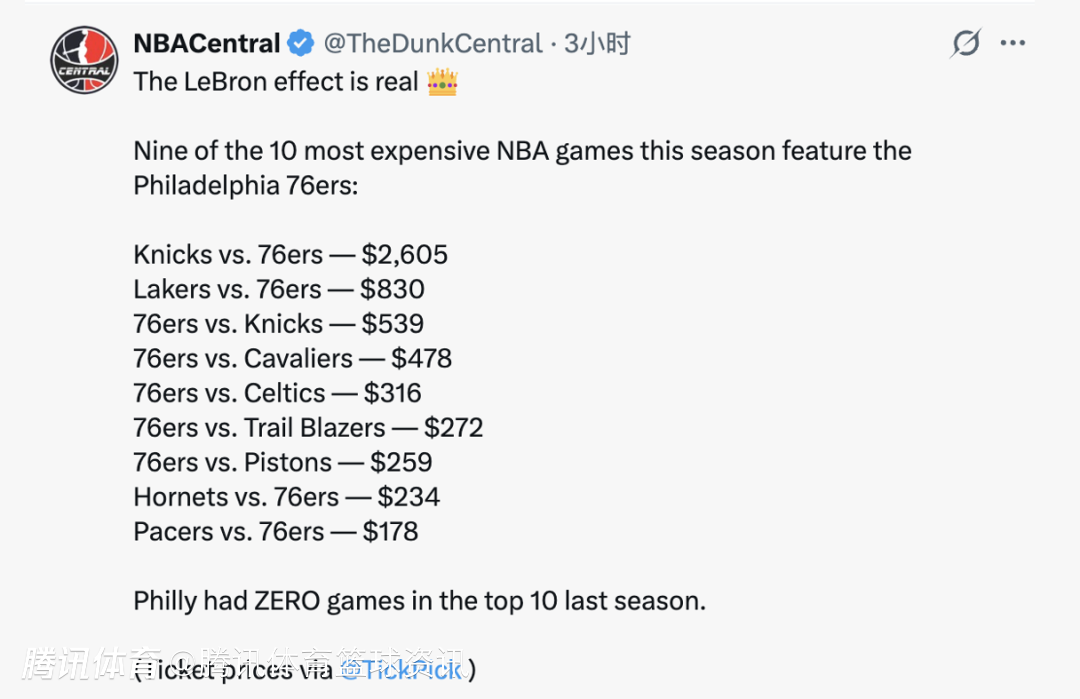1080x699 pixels.
Task: Select the Knicks vs. 76ers $2,605 line
Action: tap(291, 255)
